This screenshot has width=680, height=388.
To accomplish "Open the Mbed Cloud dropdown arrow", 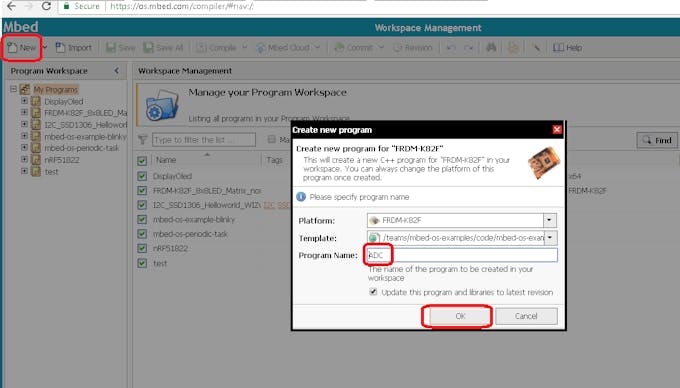I will coord(317,48).
